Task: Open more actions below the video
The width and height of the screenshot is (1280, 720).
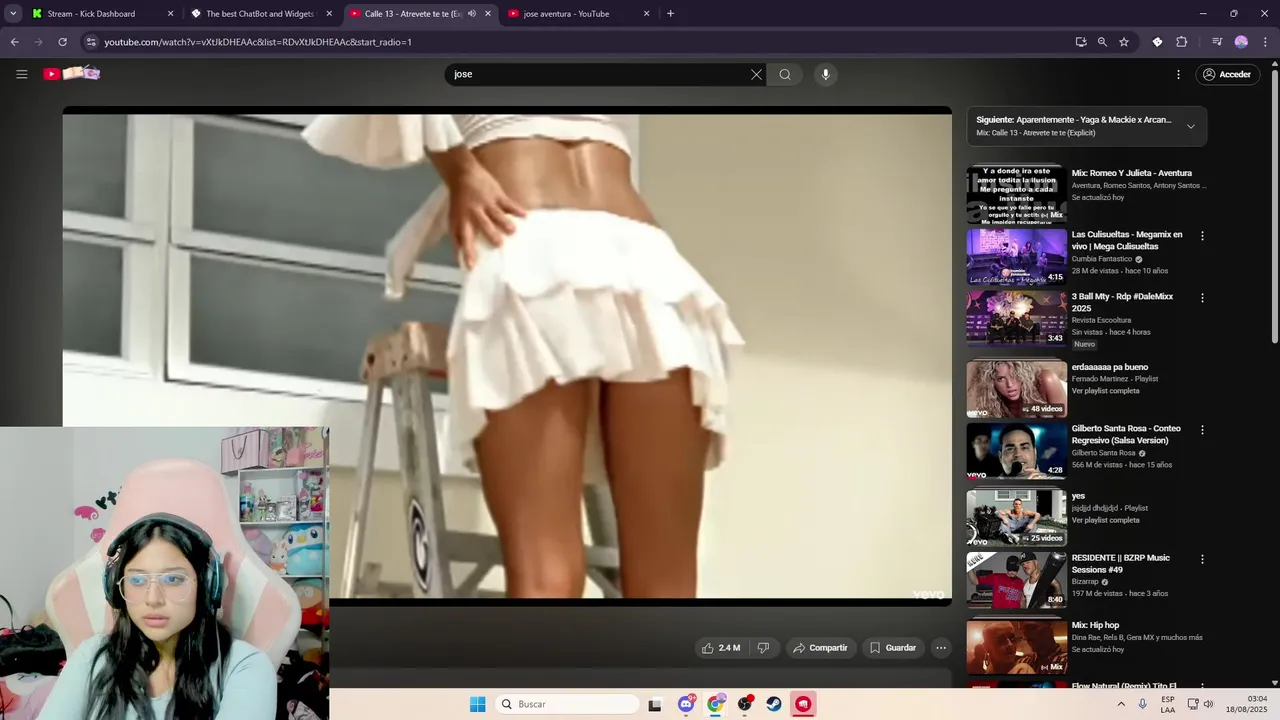Action: pos(941,648)
